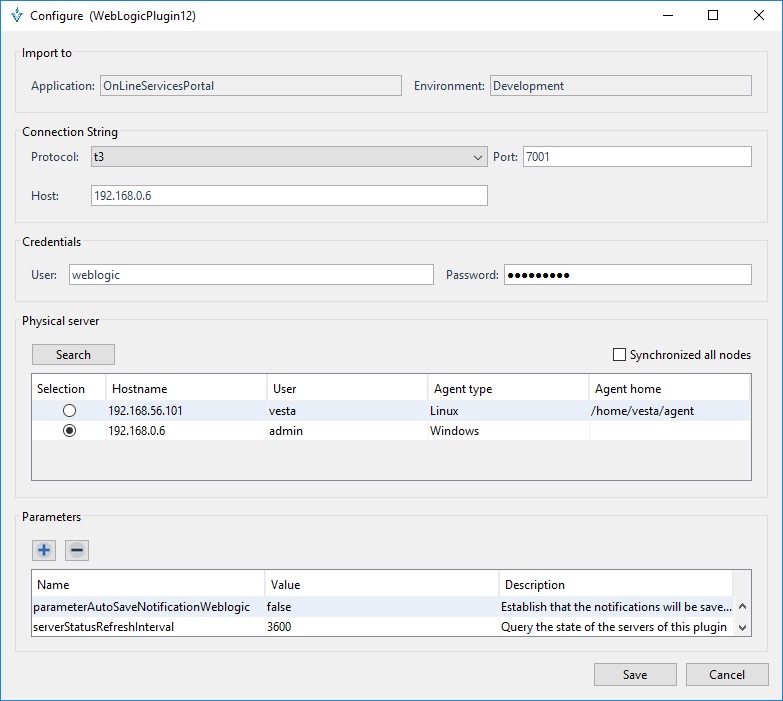Click the Hostname column header

tap(186, 388)
